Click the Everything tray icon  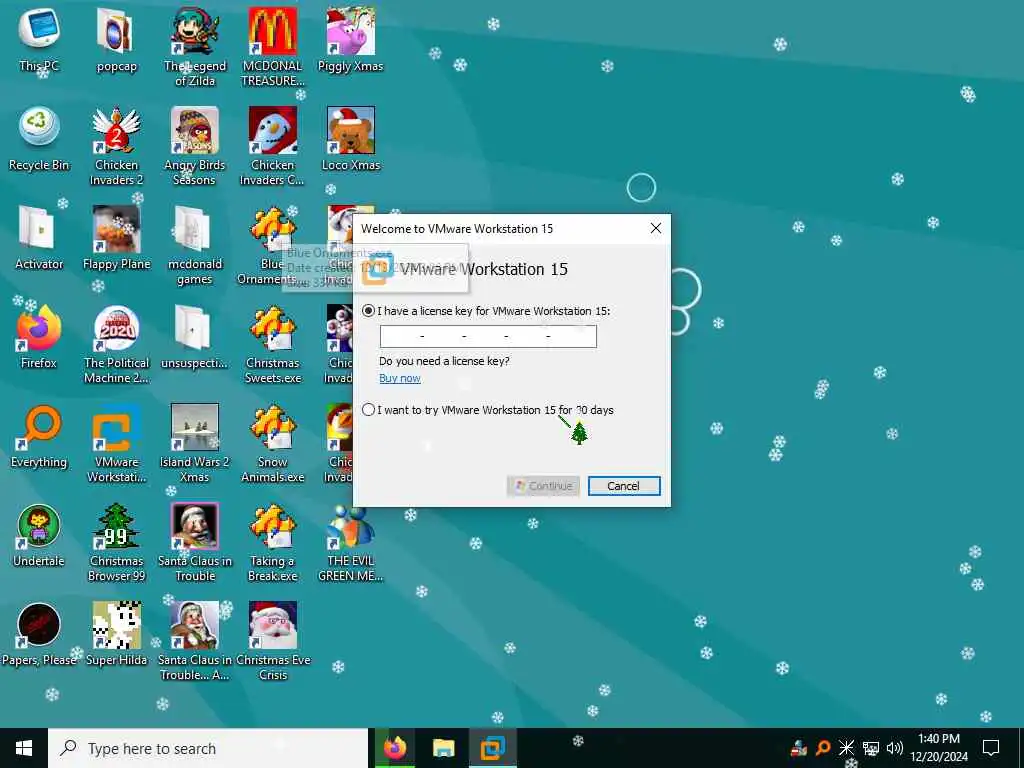coord(823,748)
